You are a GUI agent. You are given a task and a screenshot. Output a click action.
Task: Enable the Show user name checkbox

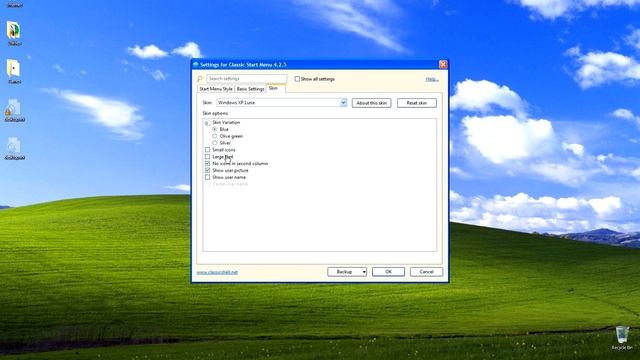(207, 177)
